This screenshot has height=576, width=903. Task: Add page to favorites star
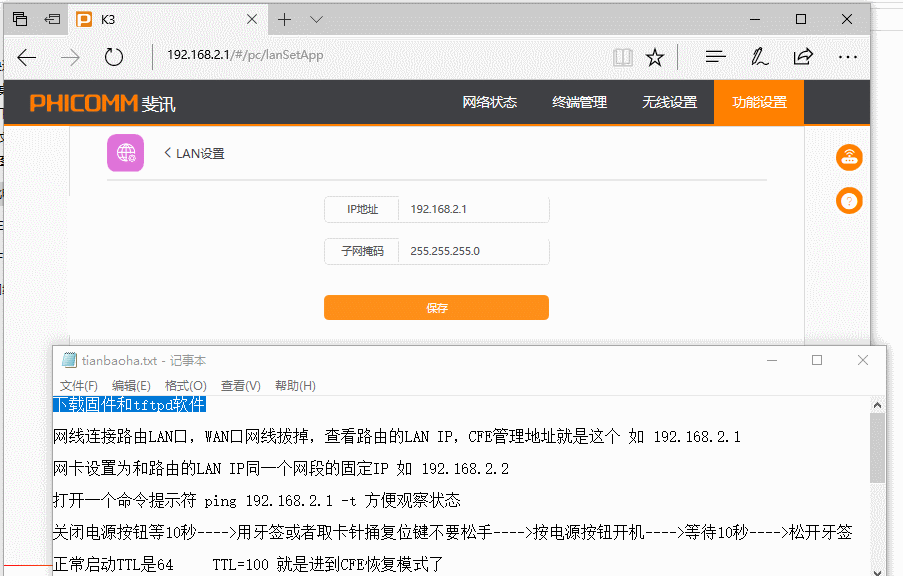pos(655,57)
